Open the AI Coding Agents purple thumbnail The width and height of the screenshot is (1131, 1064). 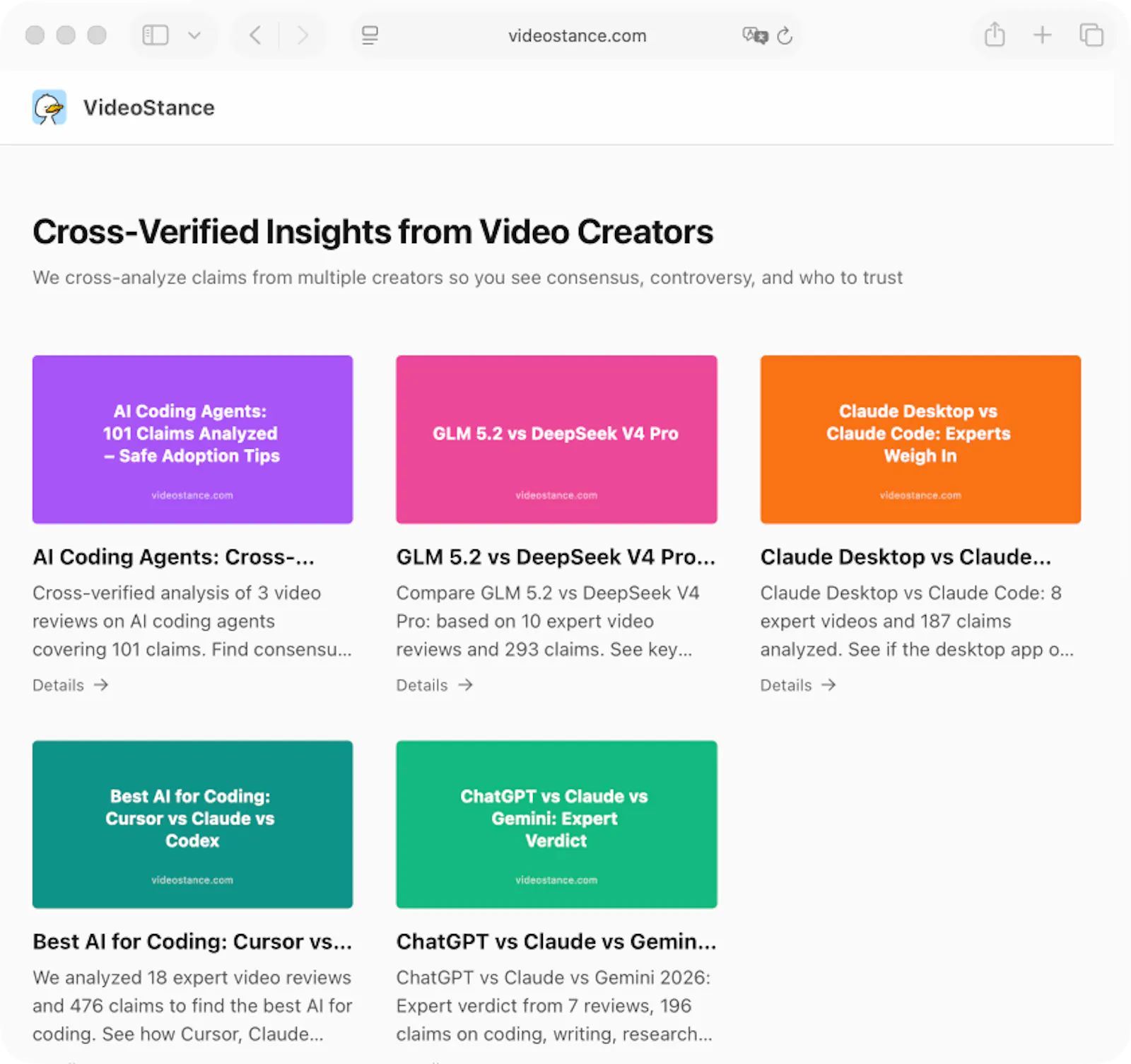192,439
